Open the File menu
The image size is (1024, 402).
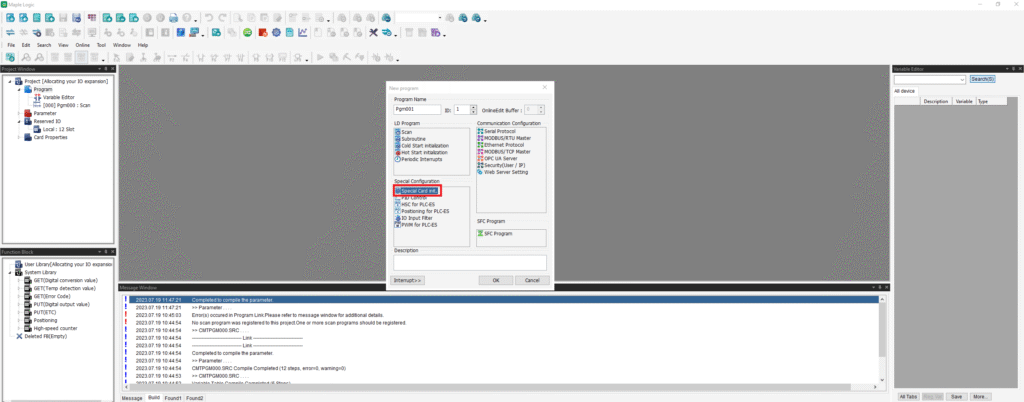coord(11,45)
